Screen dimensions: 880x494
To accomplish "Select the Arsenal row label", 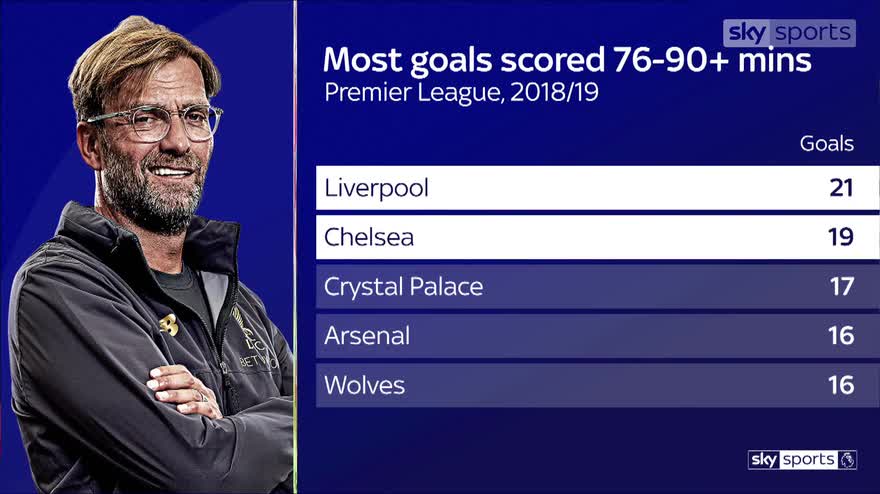I will click(367, 336).
